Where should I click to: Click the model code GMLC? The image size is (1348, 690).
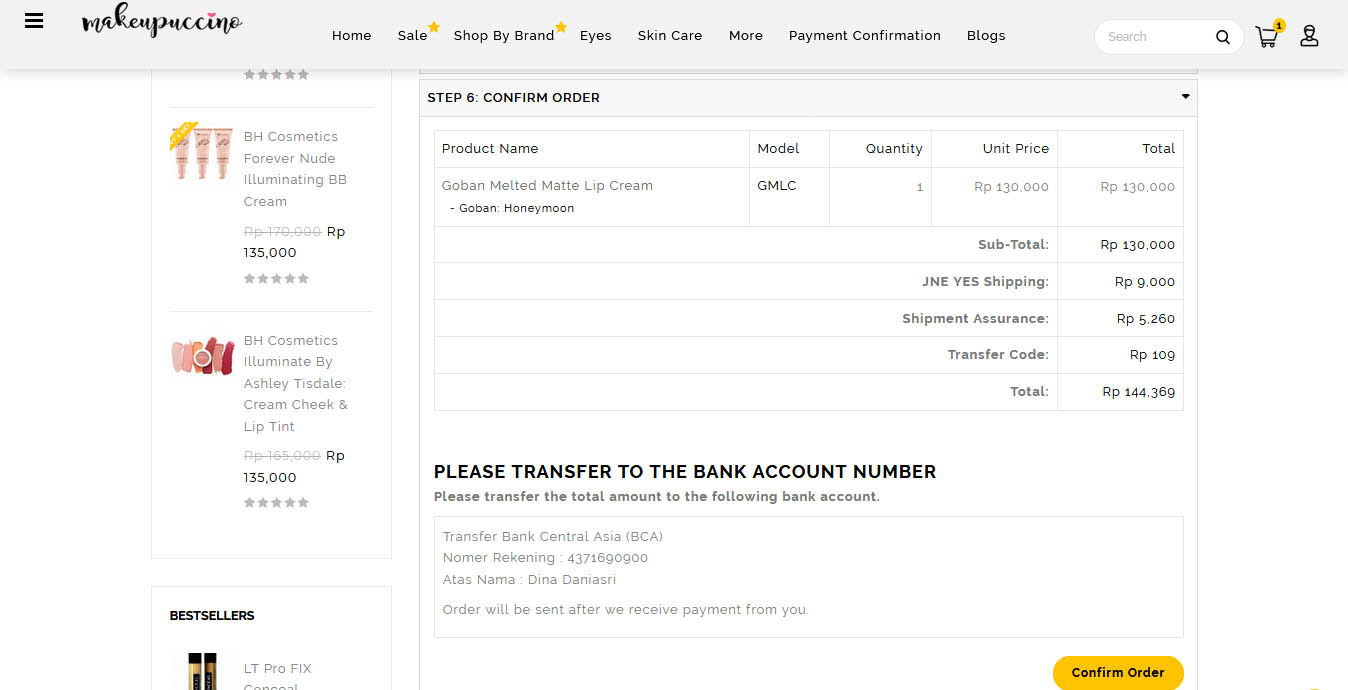tap(777, 186)
